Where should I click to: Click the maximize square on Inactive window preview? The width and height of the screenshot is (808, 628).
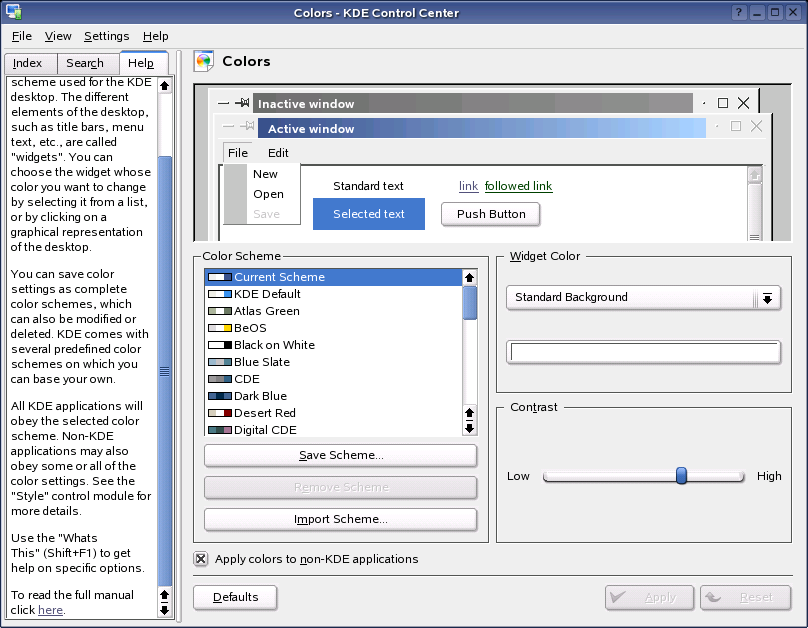pyautogui.click(x=723, y=103)
